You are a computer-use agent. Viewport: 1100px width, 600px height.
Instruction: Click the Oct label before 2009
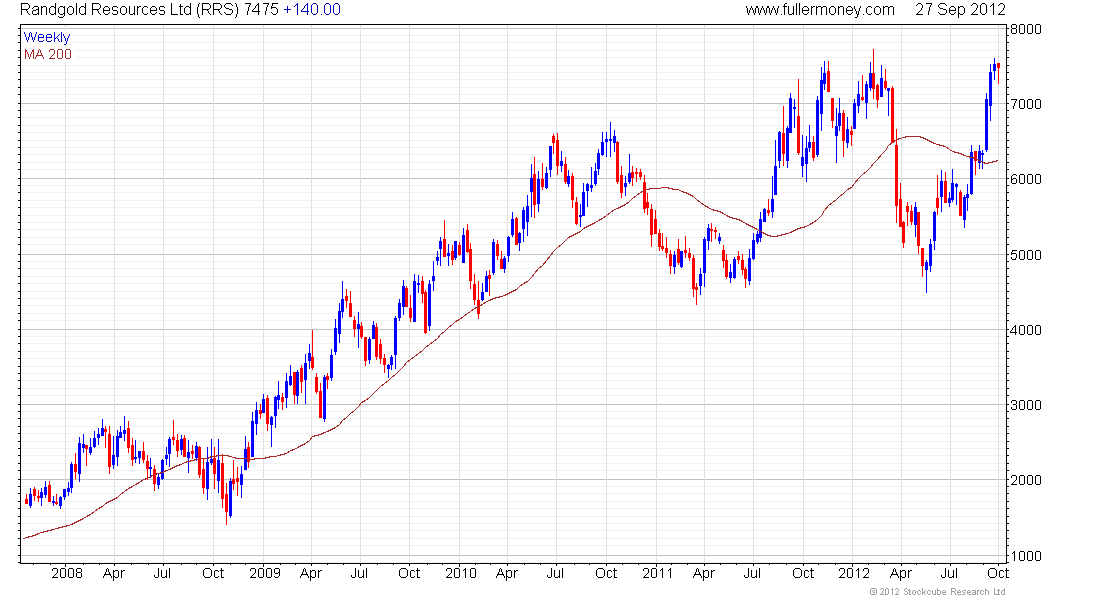213,573
